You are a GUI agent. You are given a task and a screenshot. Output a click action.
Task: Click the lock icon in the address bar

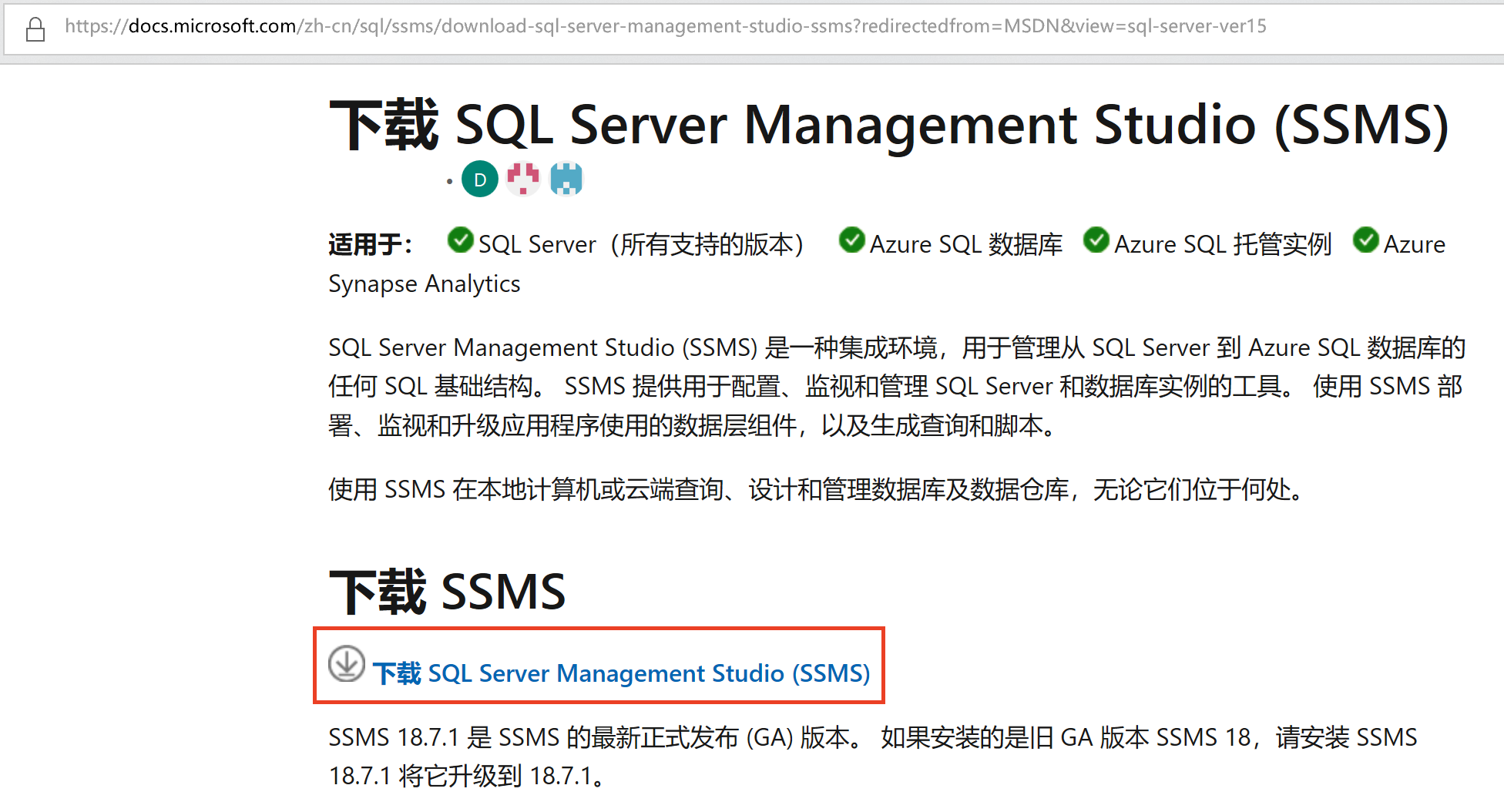pos(35,29)
